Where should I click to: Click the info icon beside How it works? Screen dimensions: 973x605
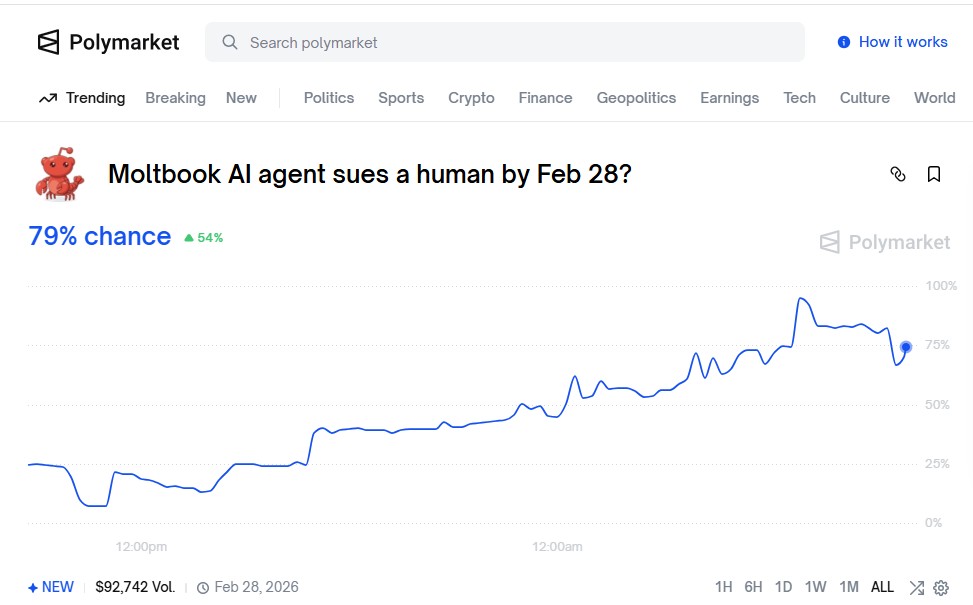(844, 42)
